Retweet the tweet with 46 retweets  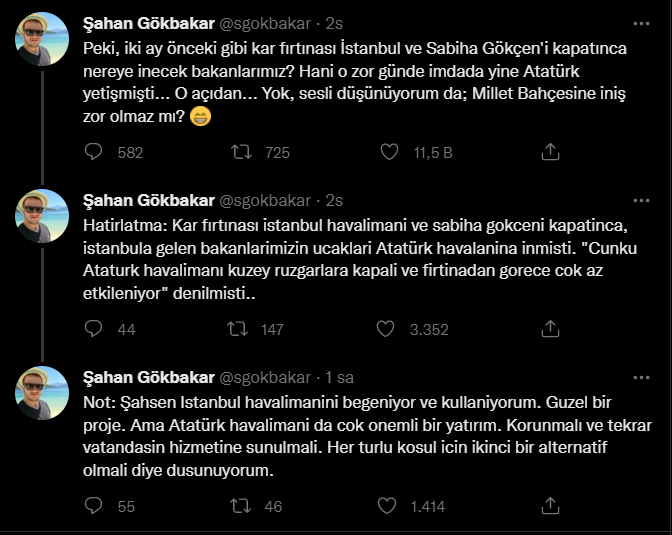click(241, 507)
